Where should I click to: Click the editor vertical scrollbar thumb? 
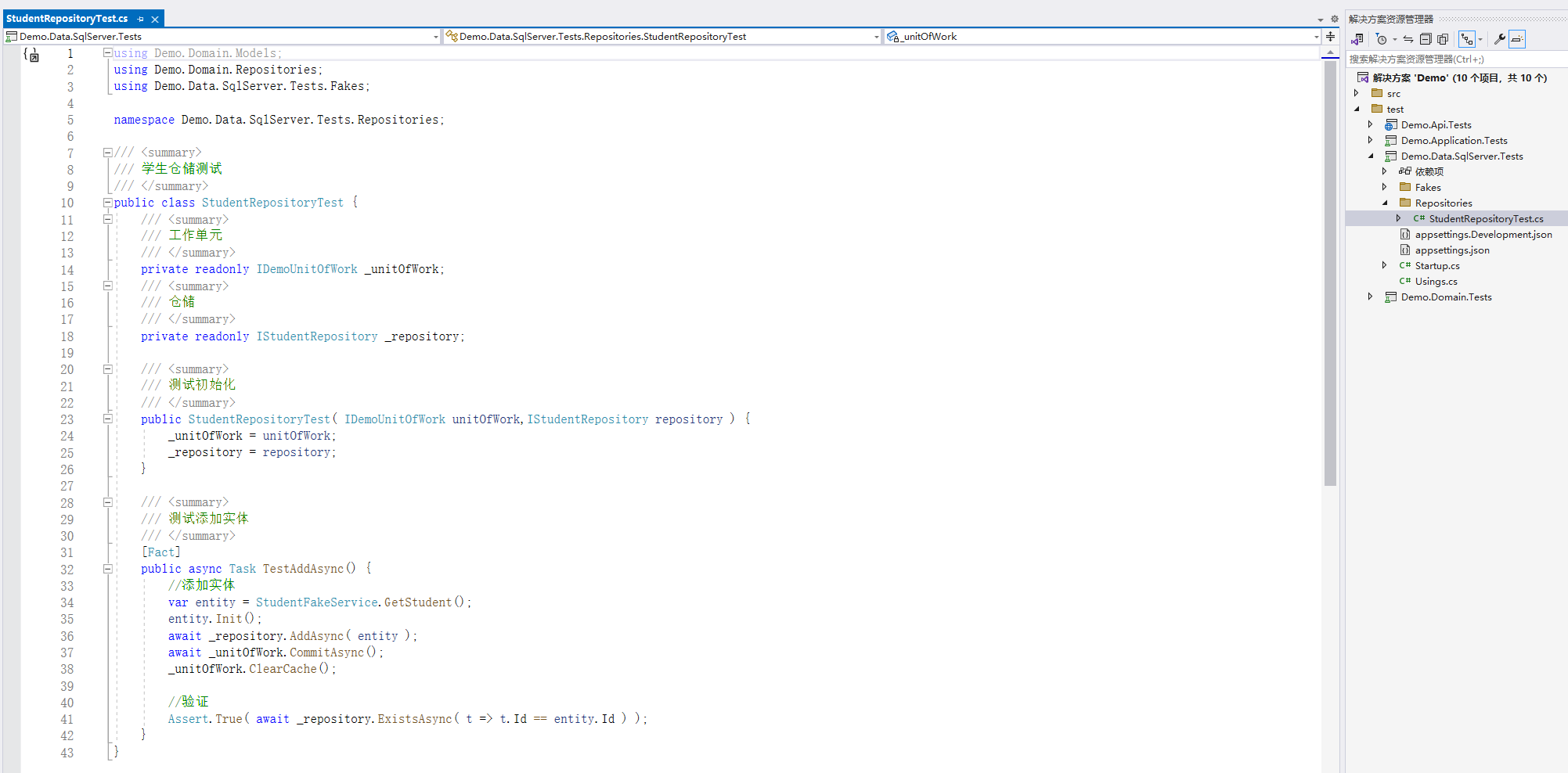point(1330,274)
